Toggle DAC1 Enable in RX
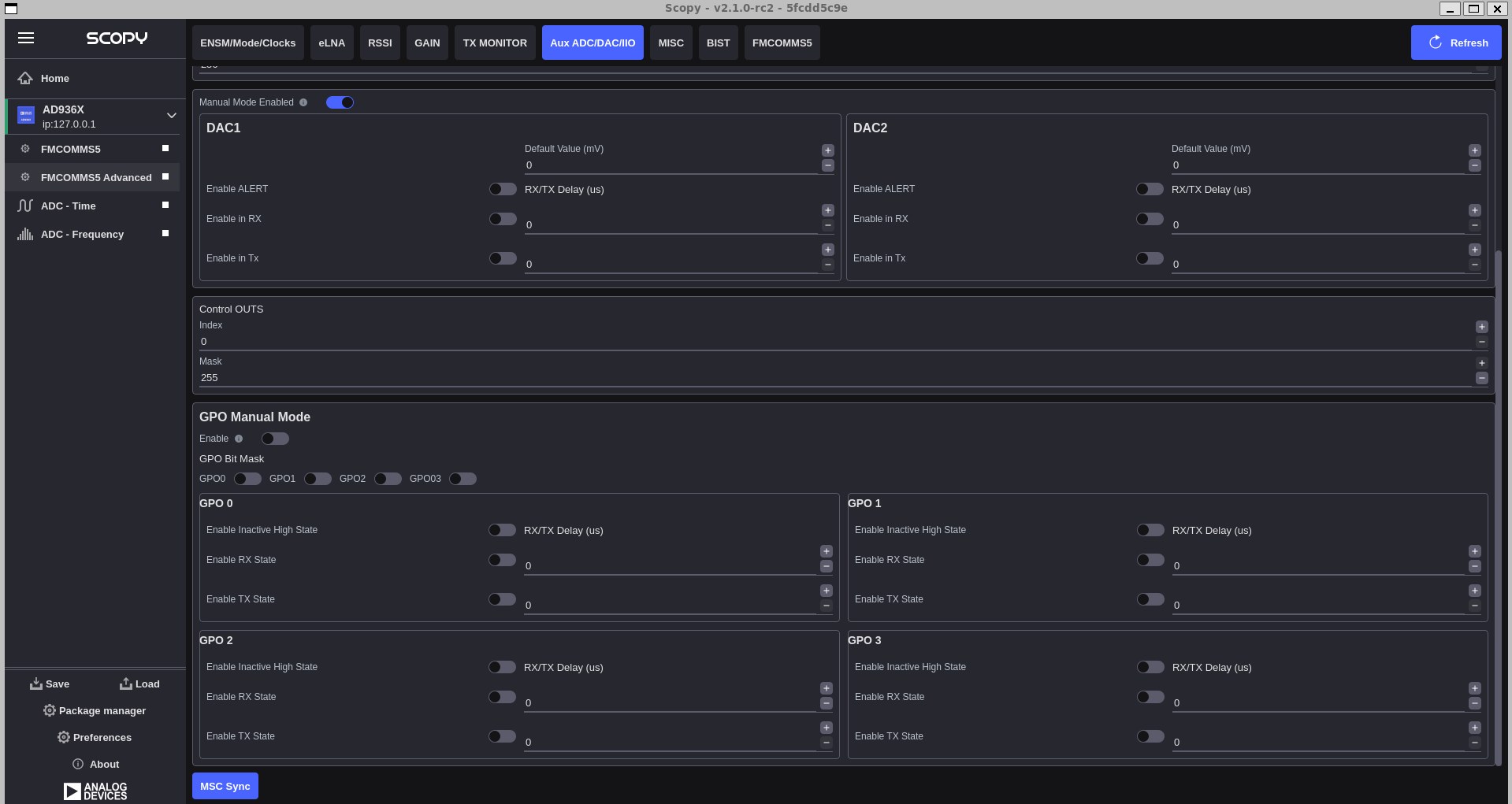Viewport: 1512px width, 804px height. pos(503,219)
